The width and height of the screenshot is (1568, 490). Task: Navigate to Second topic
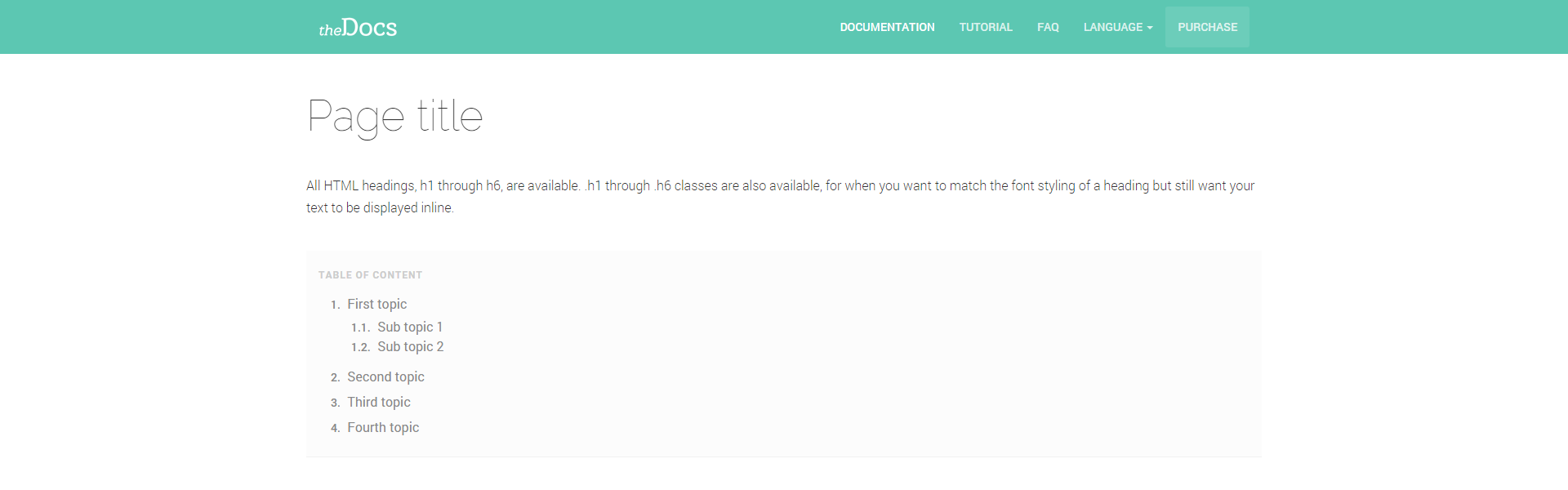coord(385,376)
